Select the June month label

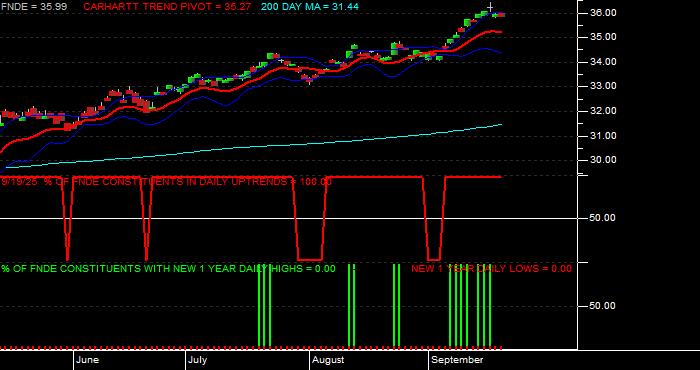[88, 360]
